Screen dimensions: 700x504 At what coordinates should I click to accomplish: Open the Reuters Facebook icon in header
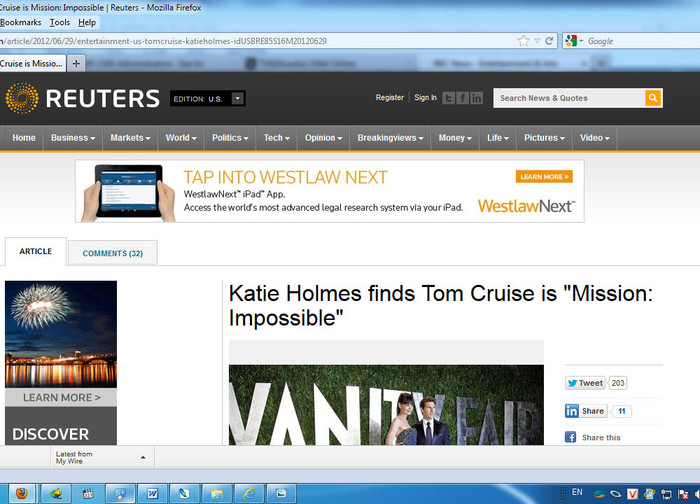click(x=462, y=98)
